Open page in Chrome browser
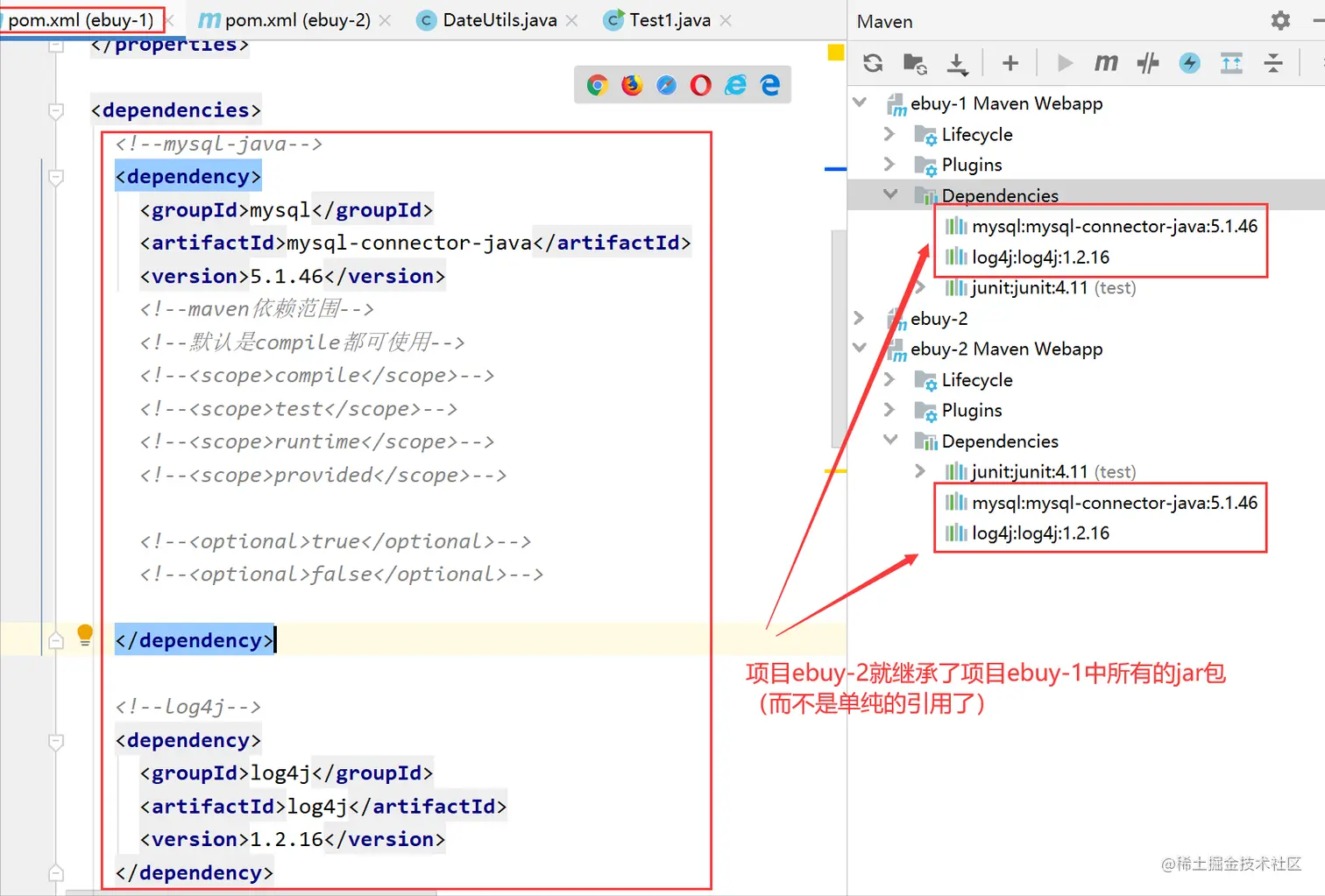1325x896 pixels. pos(598,85)
